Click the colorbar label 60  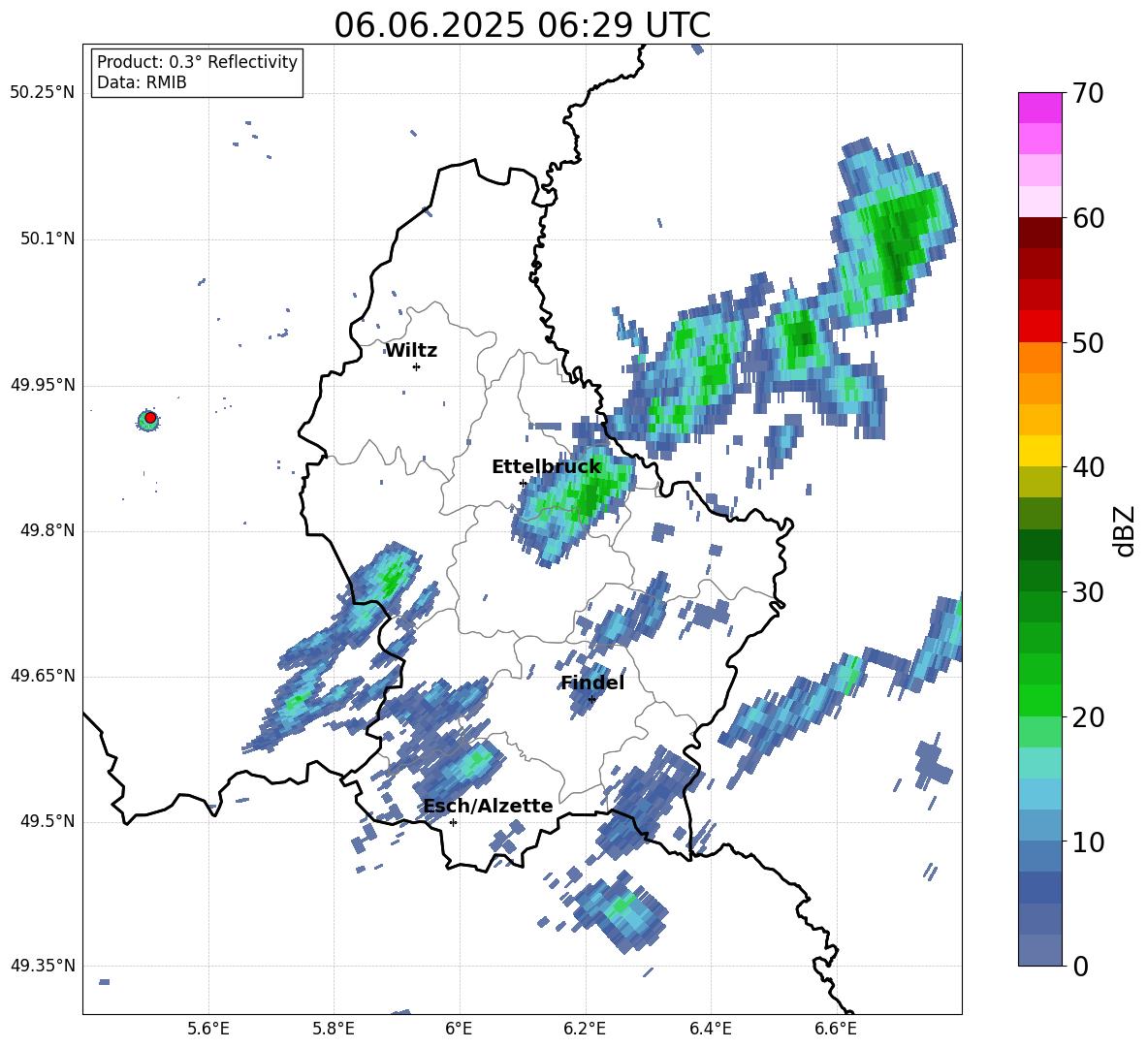tap(1088, 218)
